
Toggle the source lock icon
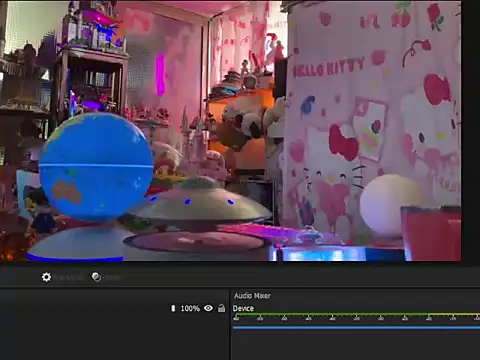coord(221,308)
